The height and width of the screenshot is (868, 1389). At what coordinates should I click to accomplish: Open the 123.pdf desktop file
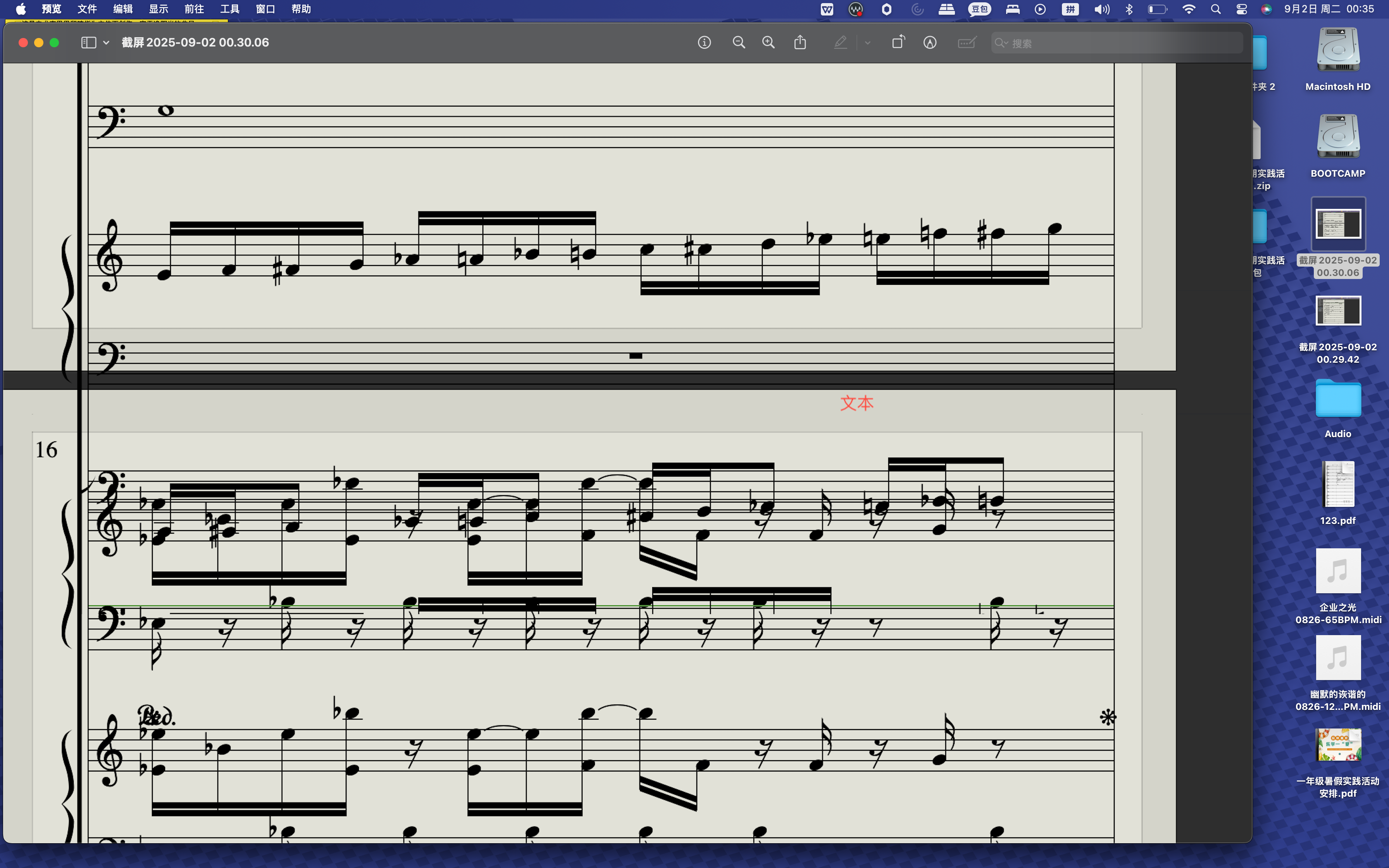click(1337, 485)
